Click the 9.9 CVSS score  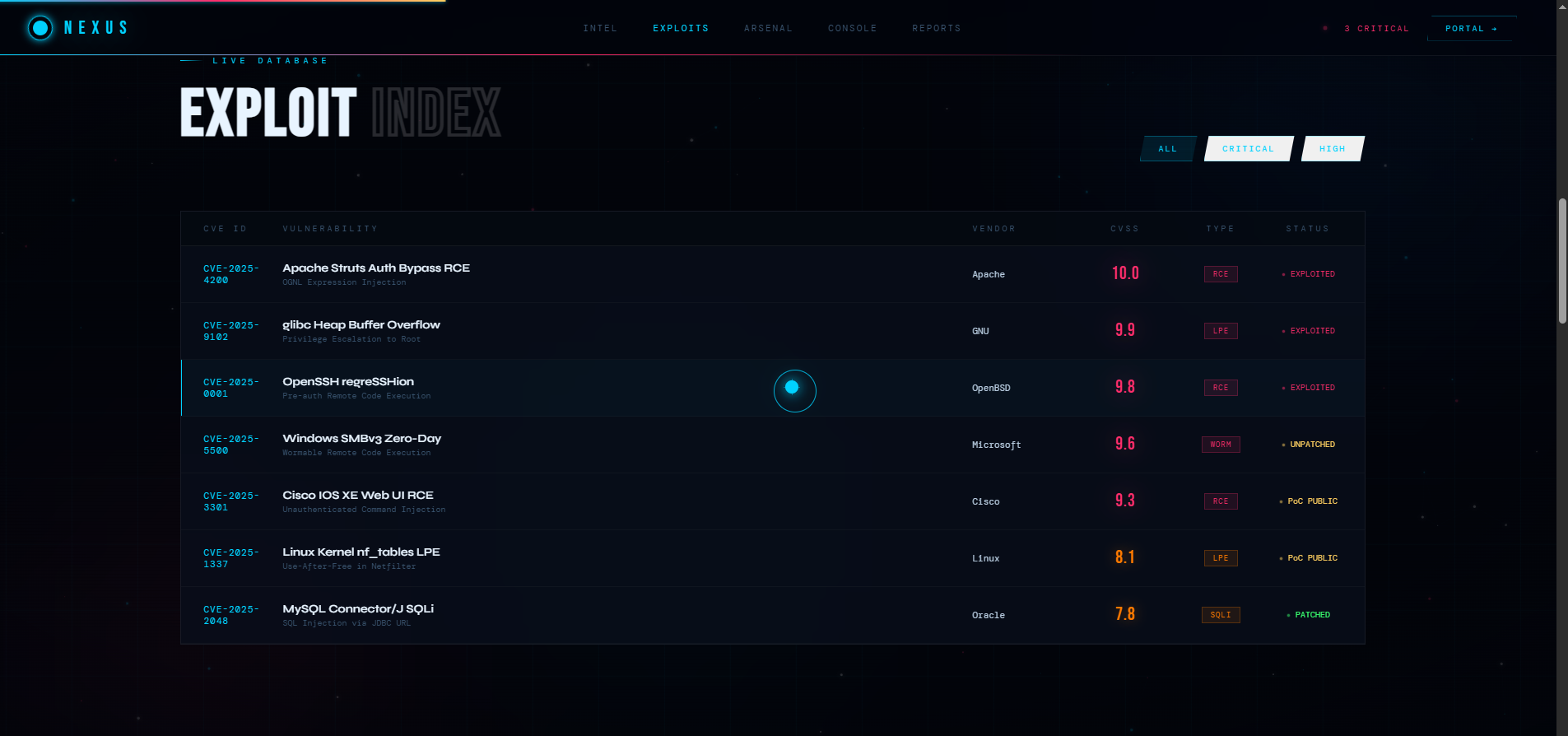click(1125, 330)
